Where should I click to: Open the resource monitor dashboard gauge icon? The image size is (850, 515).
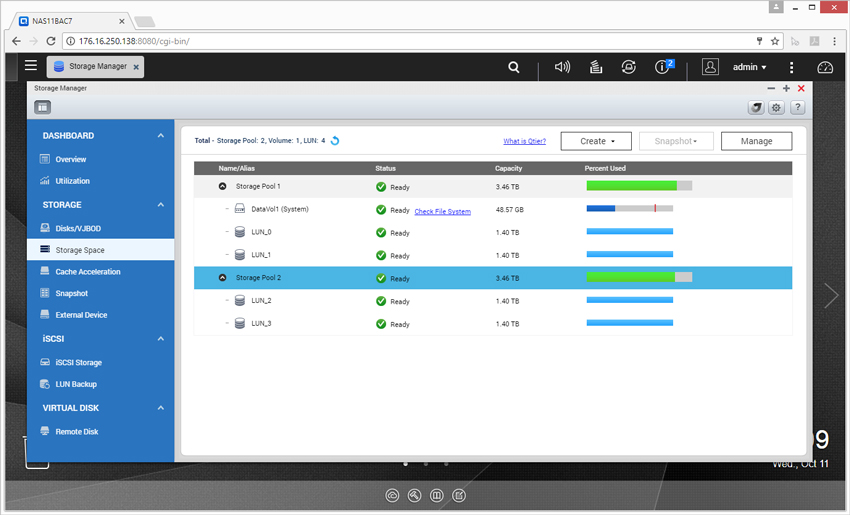point(825,67)
